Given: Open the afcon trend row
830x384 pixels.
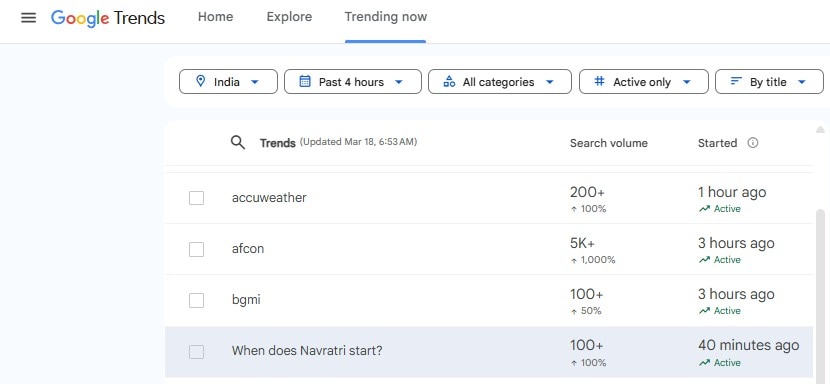Looking at the screenshot, I should (x=489, y=249).
